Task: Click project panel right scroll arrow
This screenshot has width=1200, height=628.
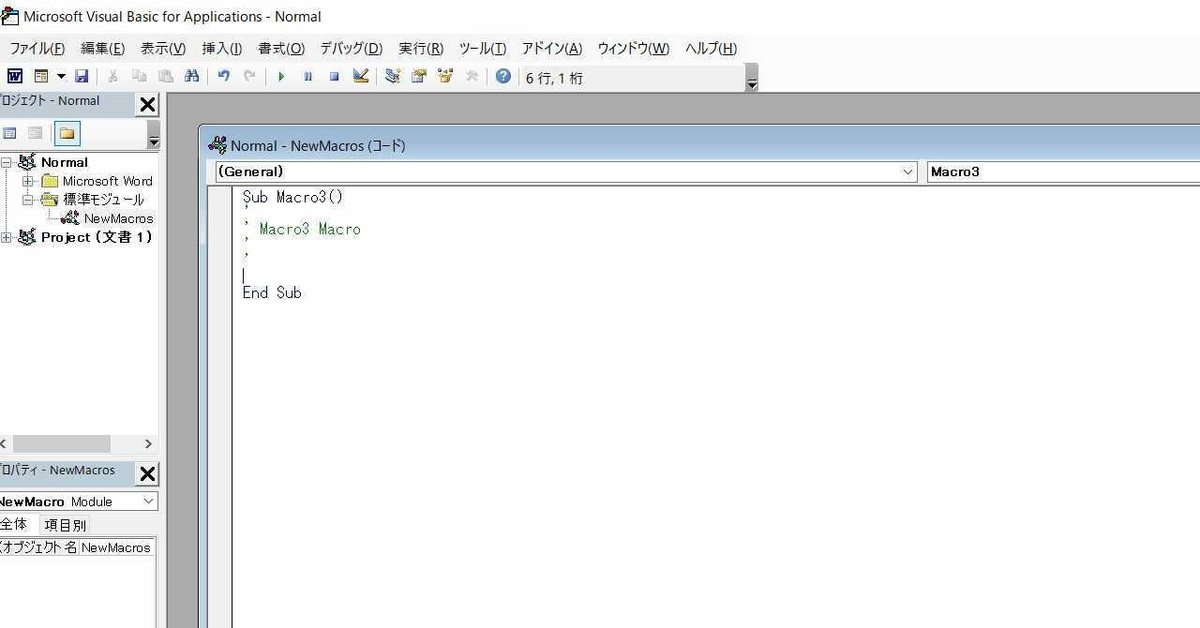Action: (x=148, y=444)
